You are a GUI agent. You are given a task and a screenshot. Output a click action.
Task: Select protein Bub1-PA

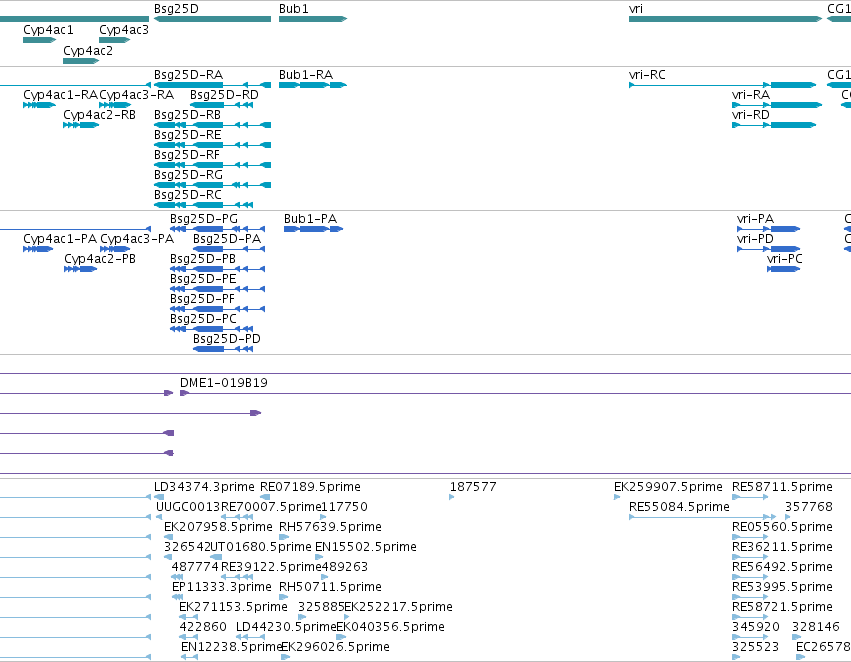coord(313,229)
